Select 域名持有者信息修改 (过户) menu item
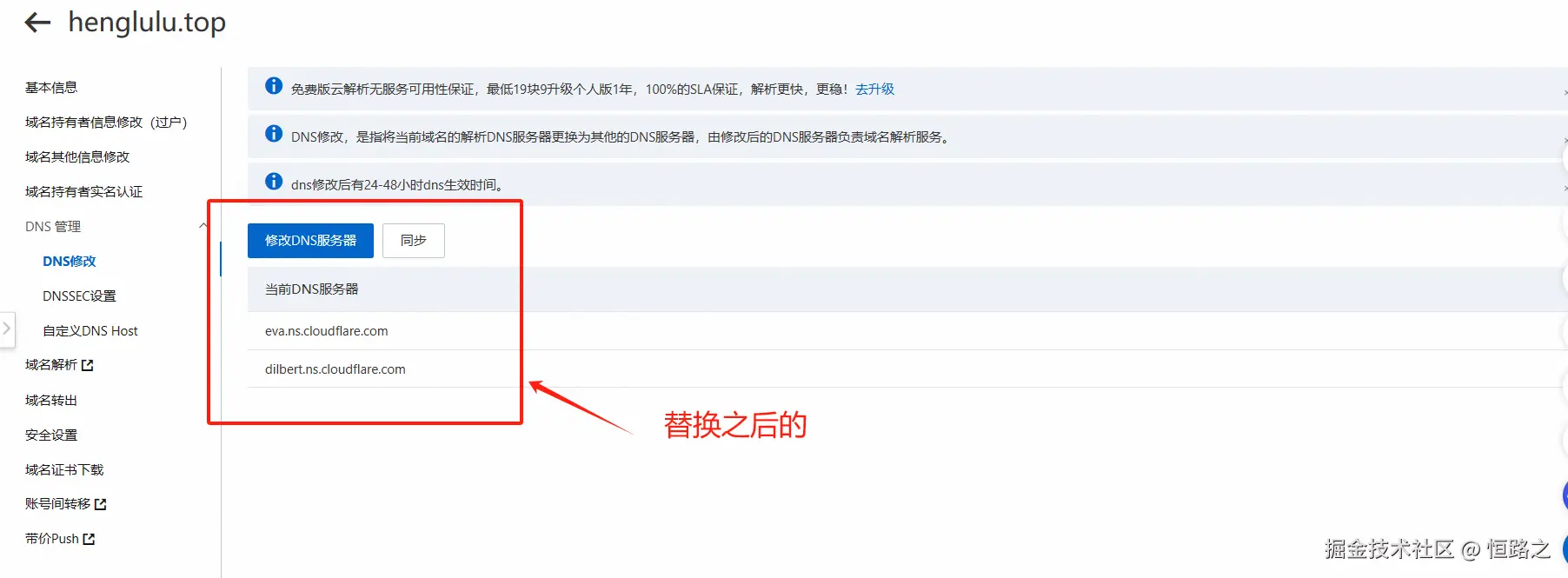1568x578 pixels. [x=106, y=123]
